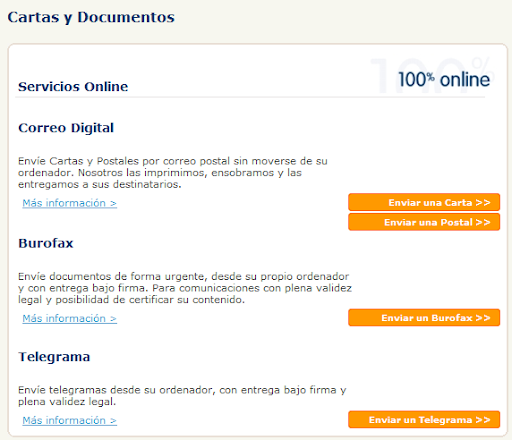512x440 pixels.
Task: Click the Burofax description paragraph
Action: coord(185,288)
